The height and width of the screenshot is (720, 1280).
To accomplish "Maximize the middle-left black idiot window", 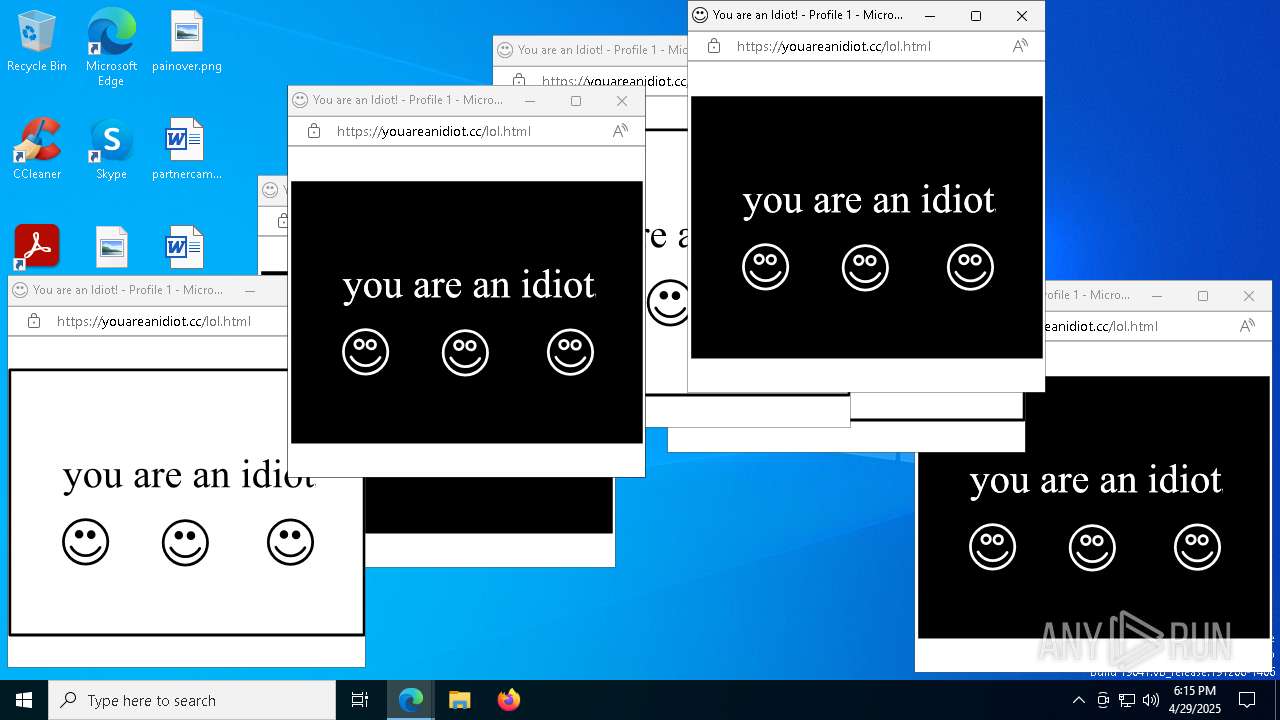I will [576, 101].
